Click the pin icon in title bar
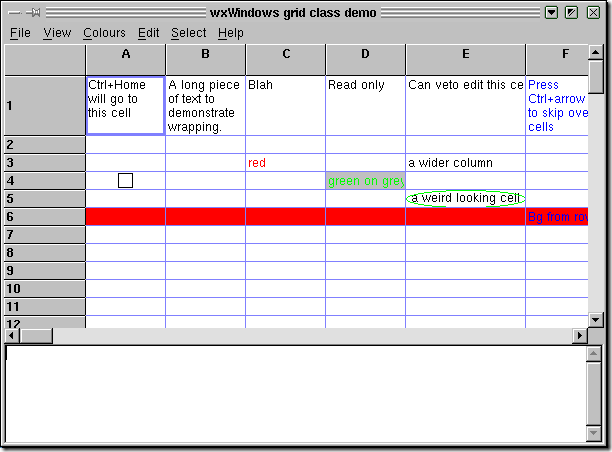 click(x=34, y=13)
